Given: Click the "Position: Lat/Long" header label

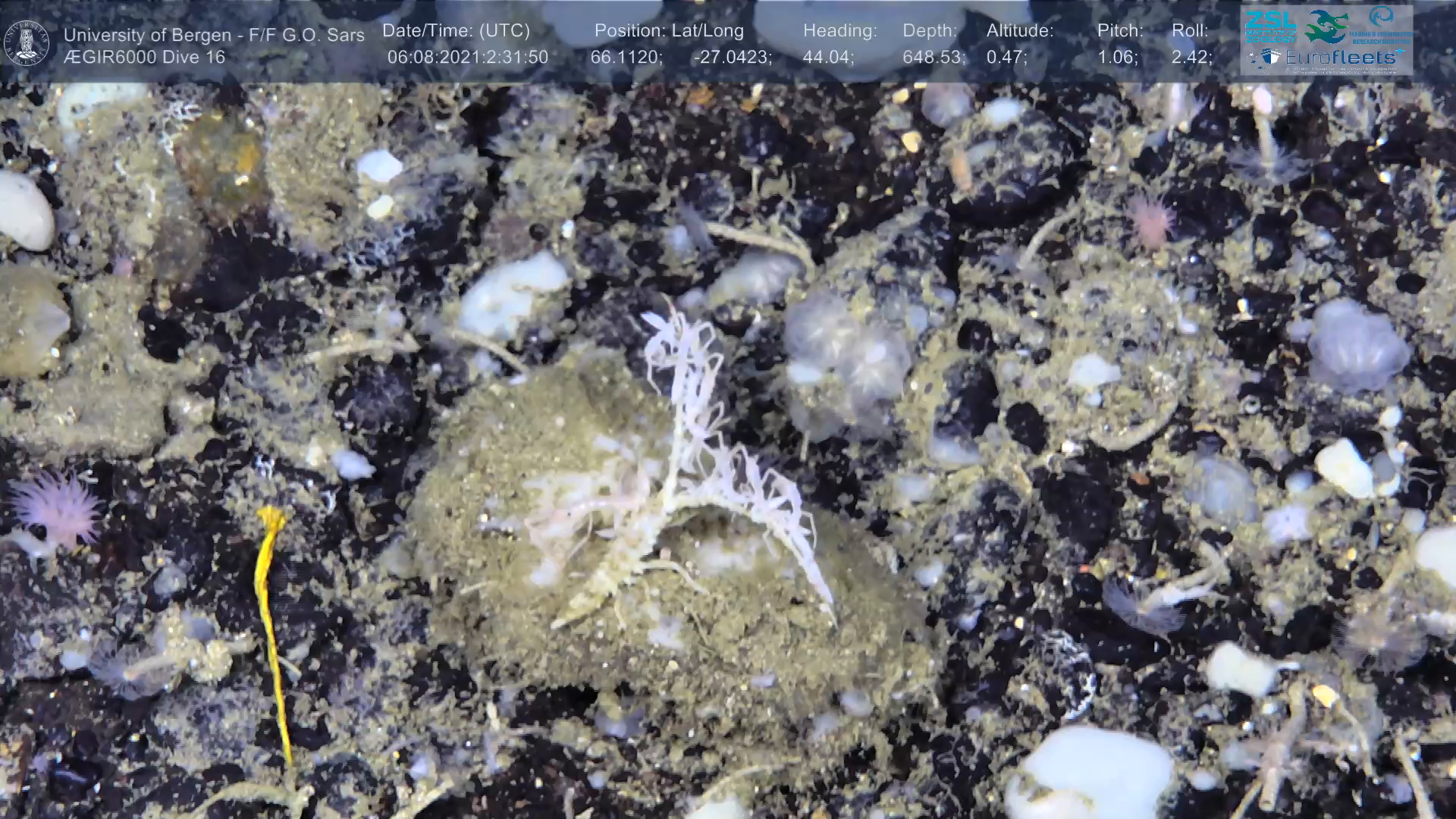Looking at the screenshot, I should point(669,31).
